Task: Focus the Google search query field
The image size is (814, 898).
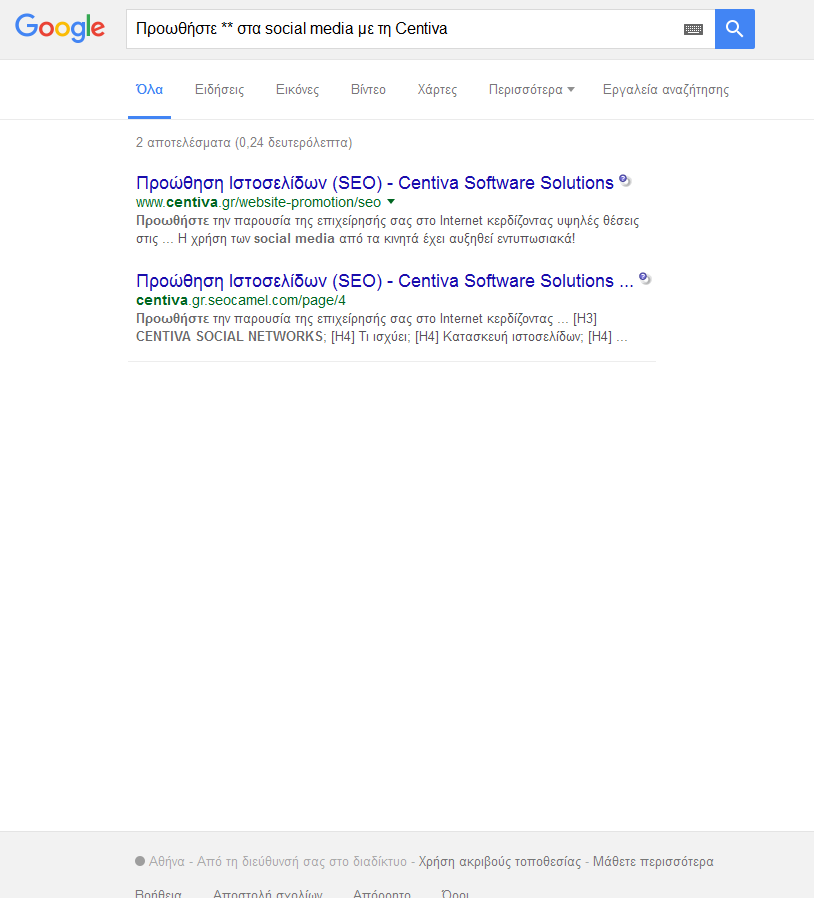Action: (420, 29)
